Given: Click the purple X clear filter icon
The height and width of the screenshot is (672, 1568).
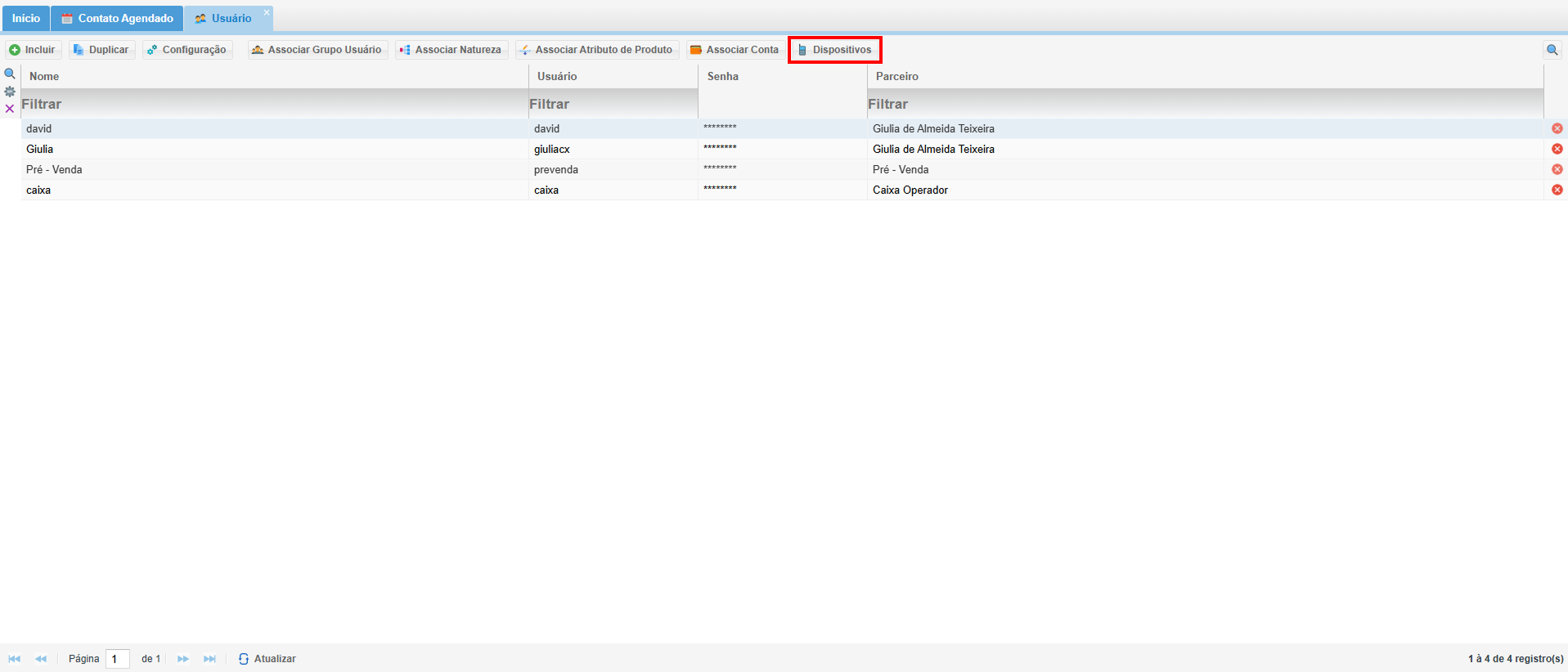Looking at the screenshot, I should tap(10, 109).
